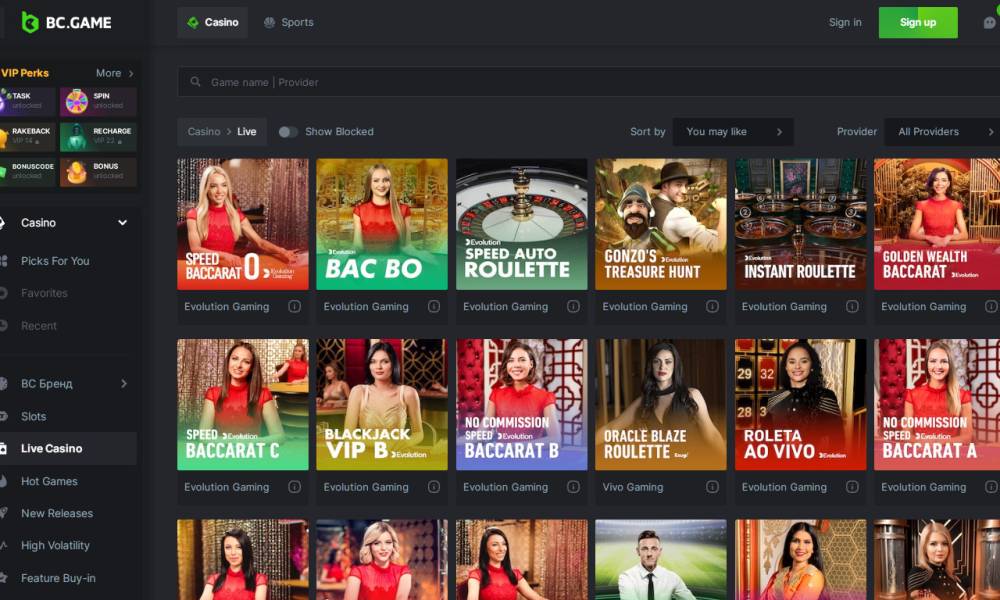Image resolution: width=1000 pixels, height=600 pixels.
Task: Click the game name search field
Action: tap(590, 82)
